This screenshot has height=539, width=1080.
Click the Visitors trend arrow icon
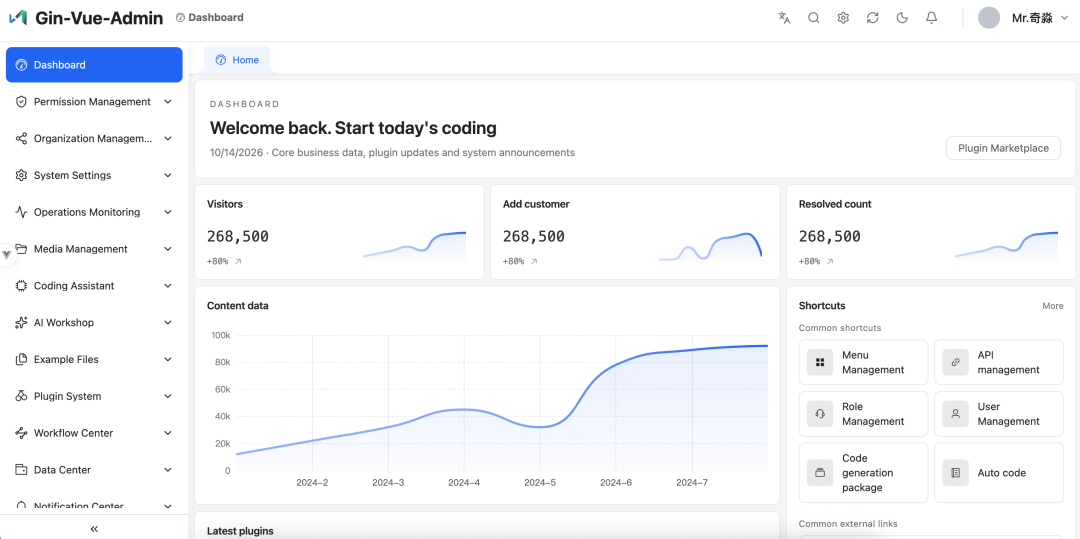[x=238, y=262]
